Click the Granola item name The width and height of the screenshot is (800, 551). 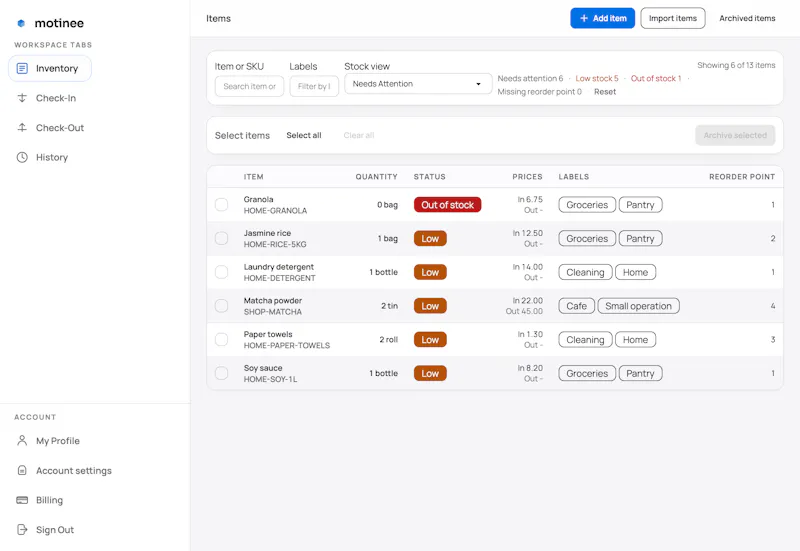258,199
